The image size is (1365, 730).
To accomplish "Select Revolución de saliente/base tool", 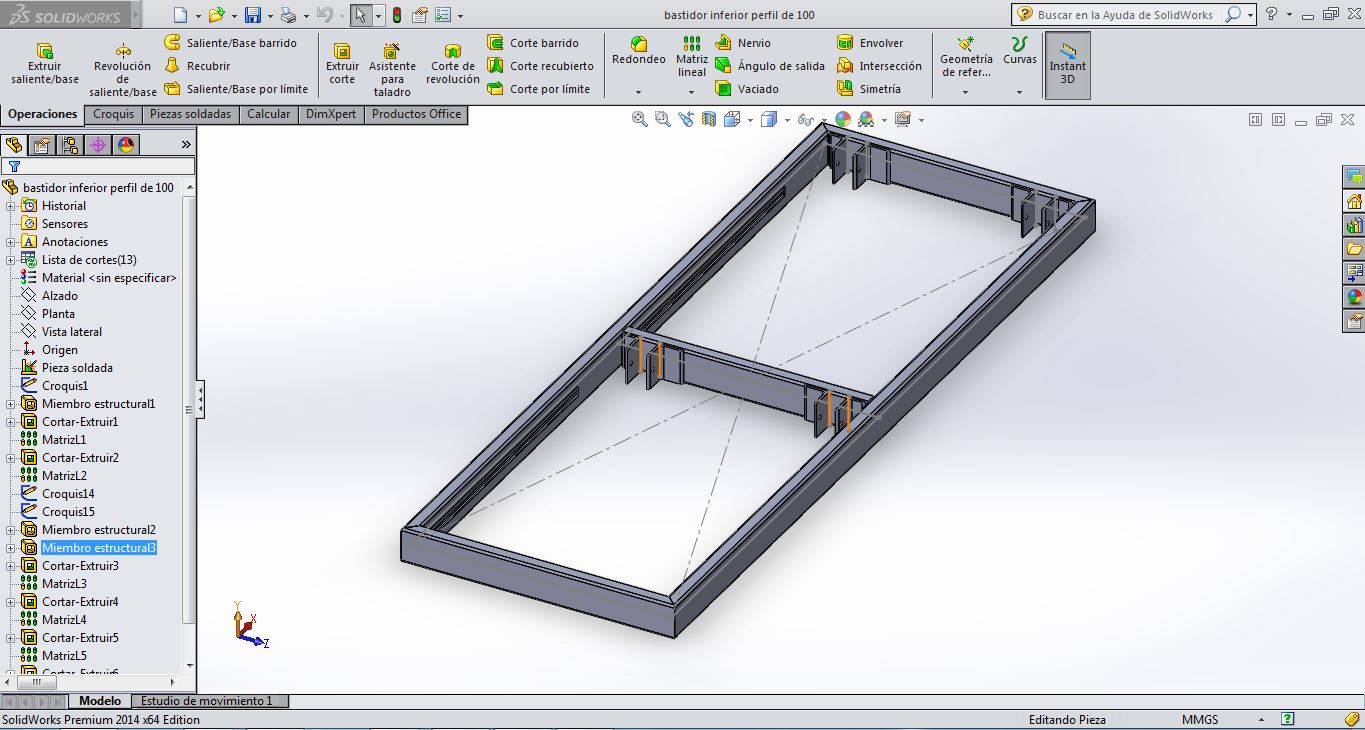I will coord(123,70).
